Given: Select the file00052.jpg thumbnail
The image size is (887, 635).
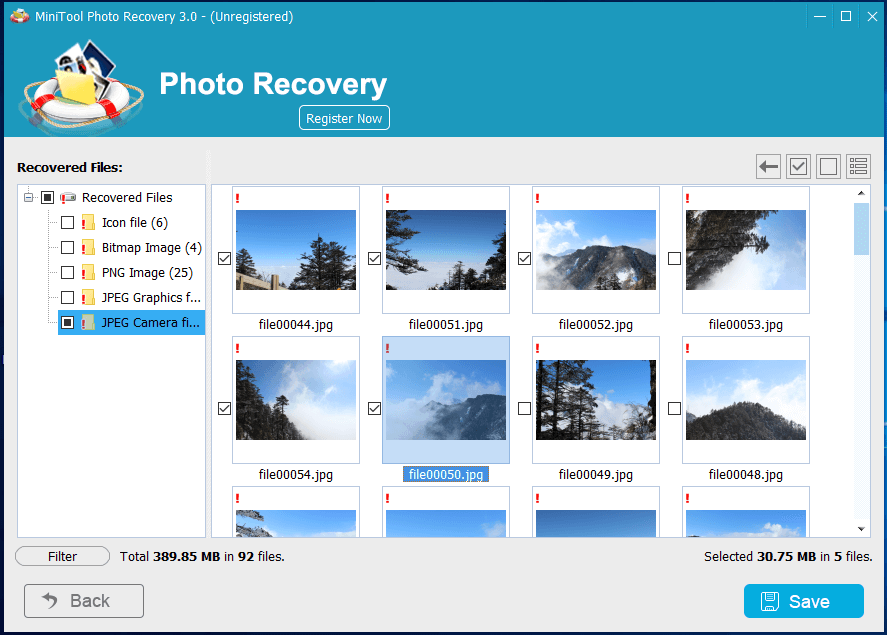Looking at the screenshot, I should (x=595, y=250).
